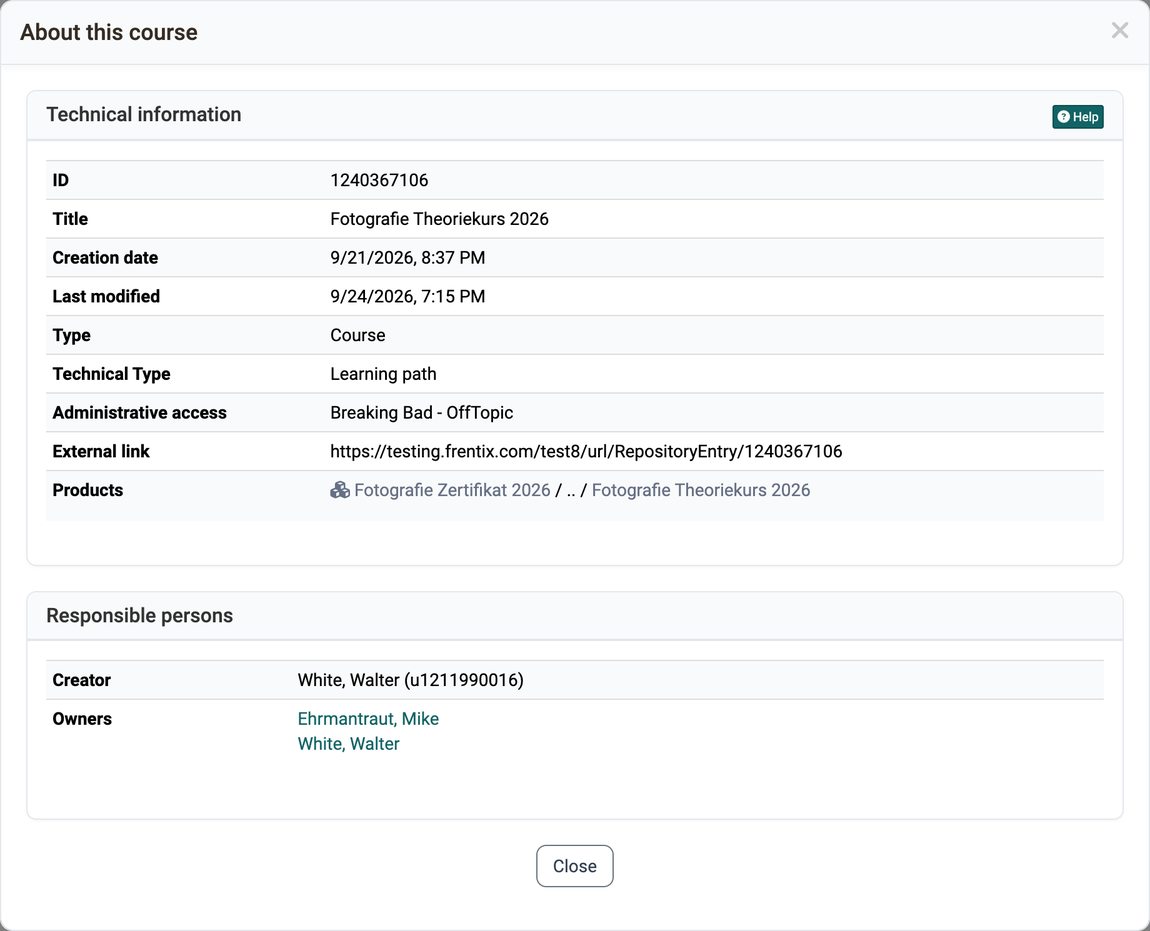This screenshot has height=931, width=1150.
Task: Click the Technical Type row label
Action: click(111, 374)
